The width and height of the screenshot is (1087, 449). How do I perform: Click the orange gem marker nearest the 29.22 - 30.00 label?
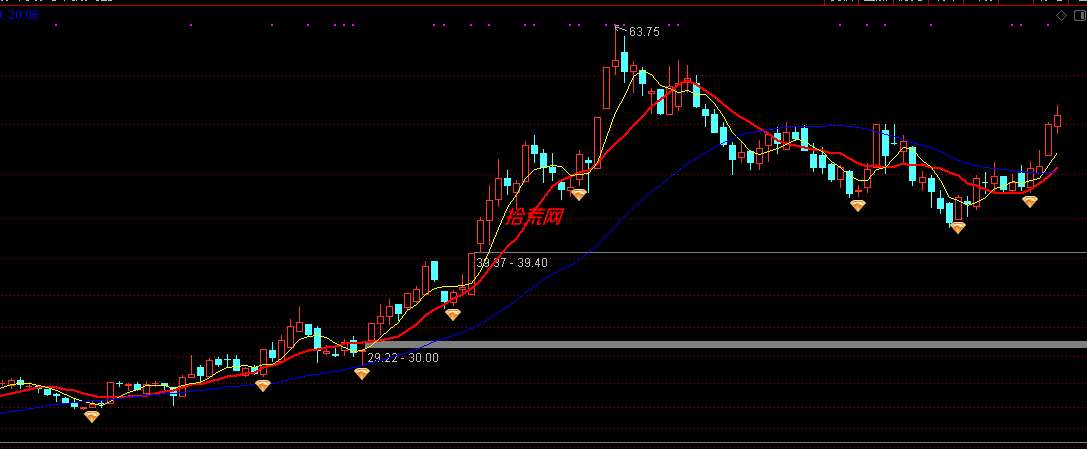(362, 373)
